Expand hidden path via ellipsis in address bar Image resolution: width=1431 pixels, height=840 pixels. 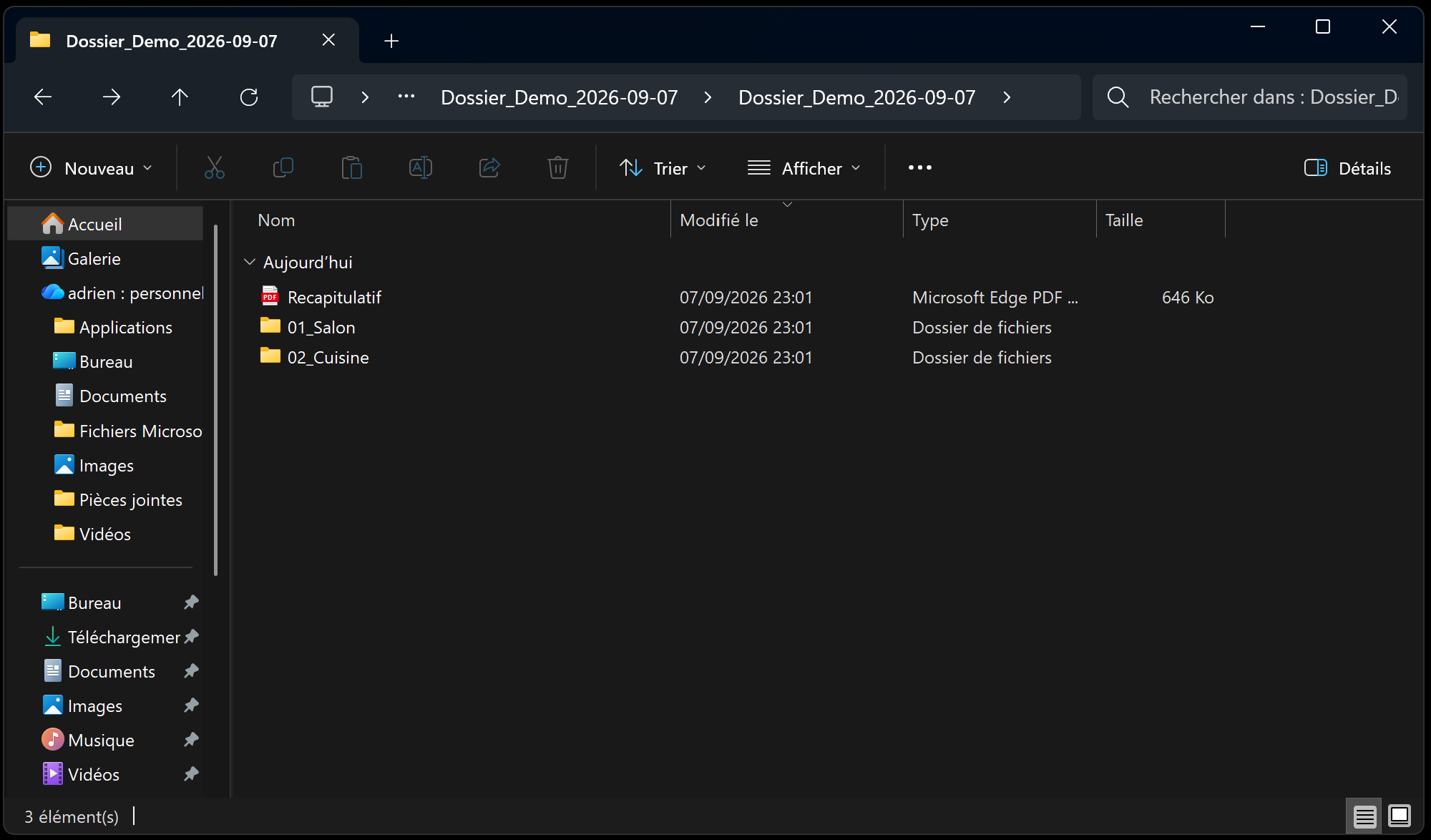(x=406, y=97)
